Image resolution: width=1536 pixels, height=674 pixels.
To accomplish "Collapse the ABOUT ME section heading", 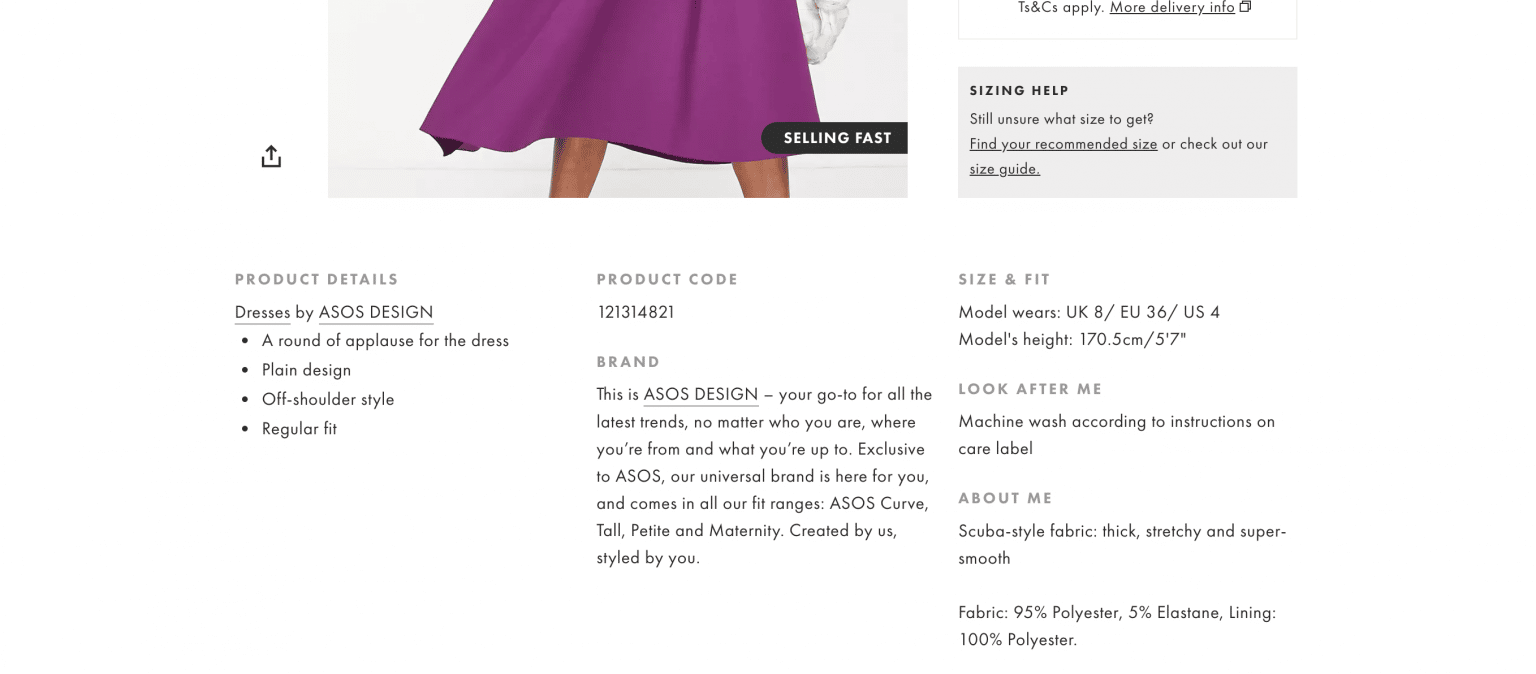I will click(x=1005, y=497).
